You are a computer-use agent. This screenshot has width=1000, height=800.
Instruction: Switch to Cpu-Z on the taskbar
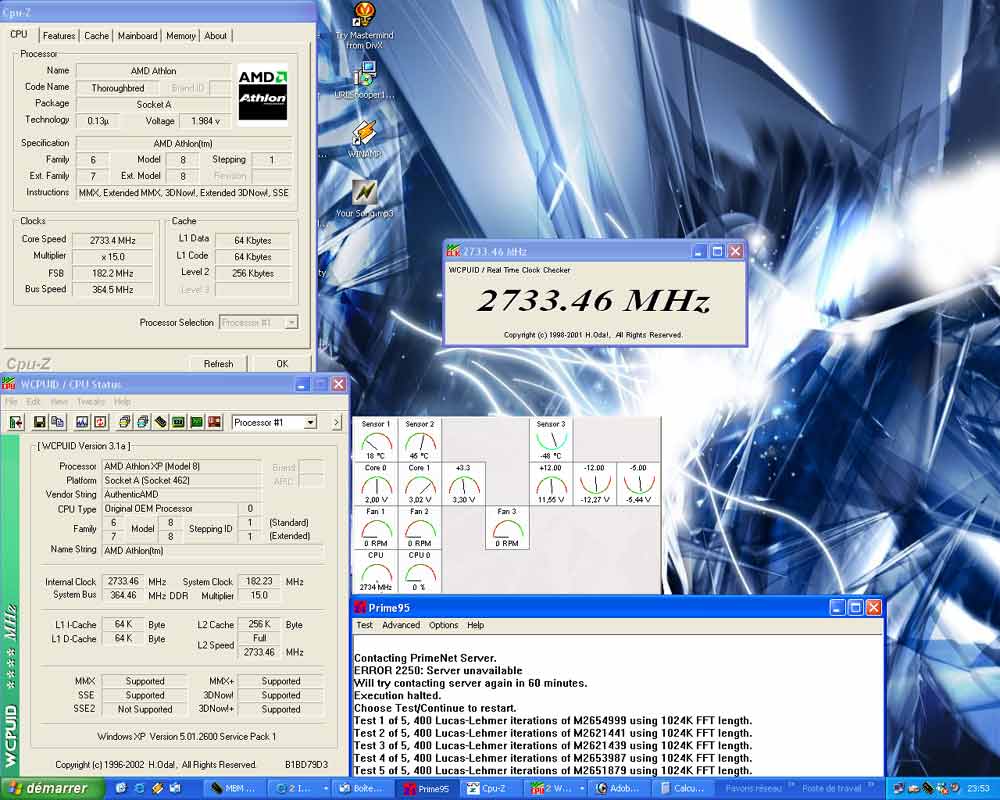488,789
